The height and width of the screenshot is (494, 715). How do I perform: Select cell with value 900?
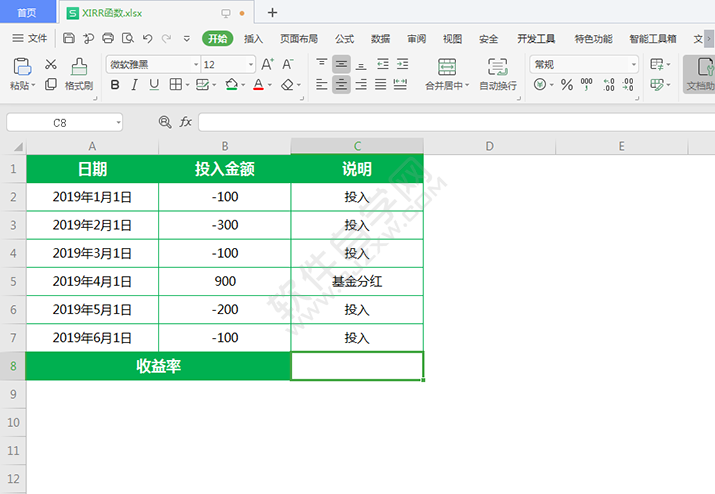225,281
